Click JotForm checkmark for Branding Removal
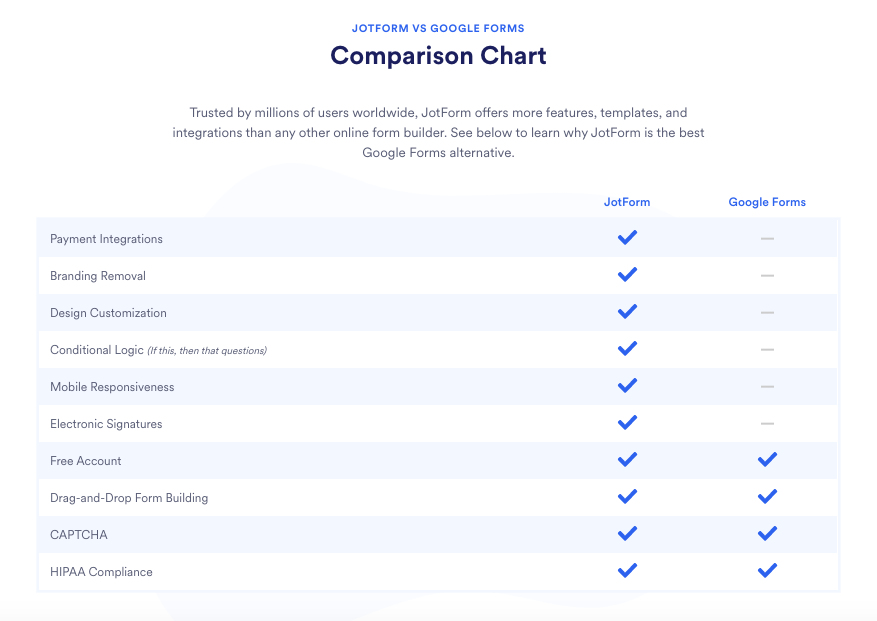 [627, 275]
